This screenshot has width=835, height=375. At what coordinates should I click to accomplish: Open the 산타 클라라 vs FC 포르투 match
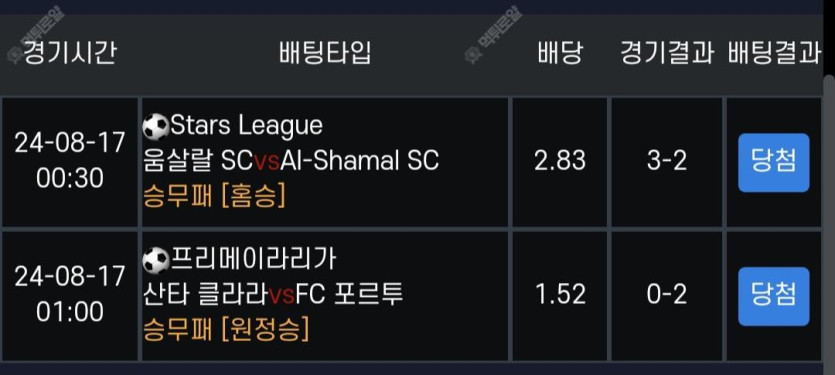coord(273,295)
